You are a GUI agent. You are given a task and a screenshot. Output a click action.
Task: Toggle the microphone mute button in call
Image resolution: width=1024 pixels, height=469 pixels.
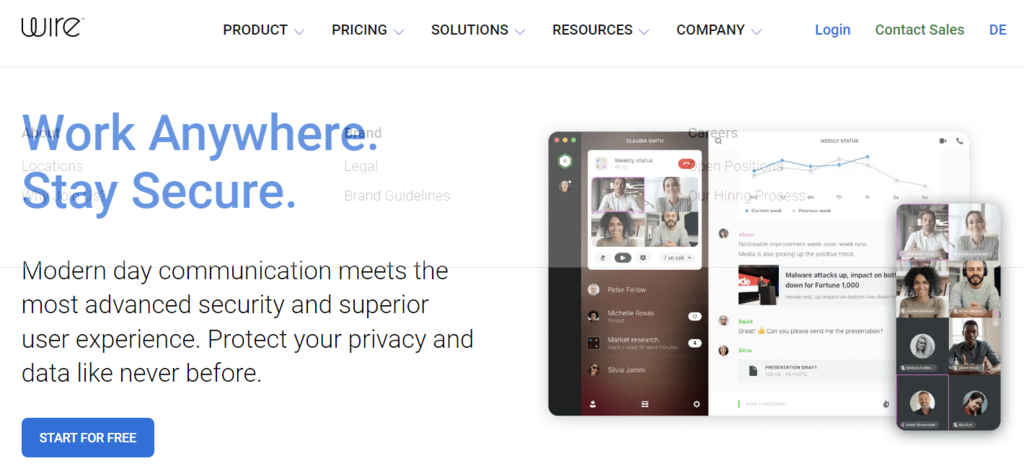pos(602,258)
